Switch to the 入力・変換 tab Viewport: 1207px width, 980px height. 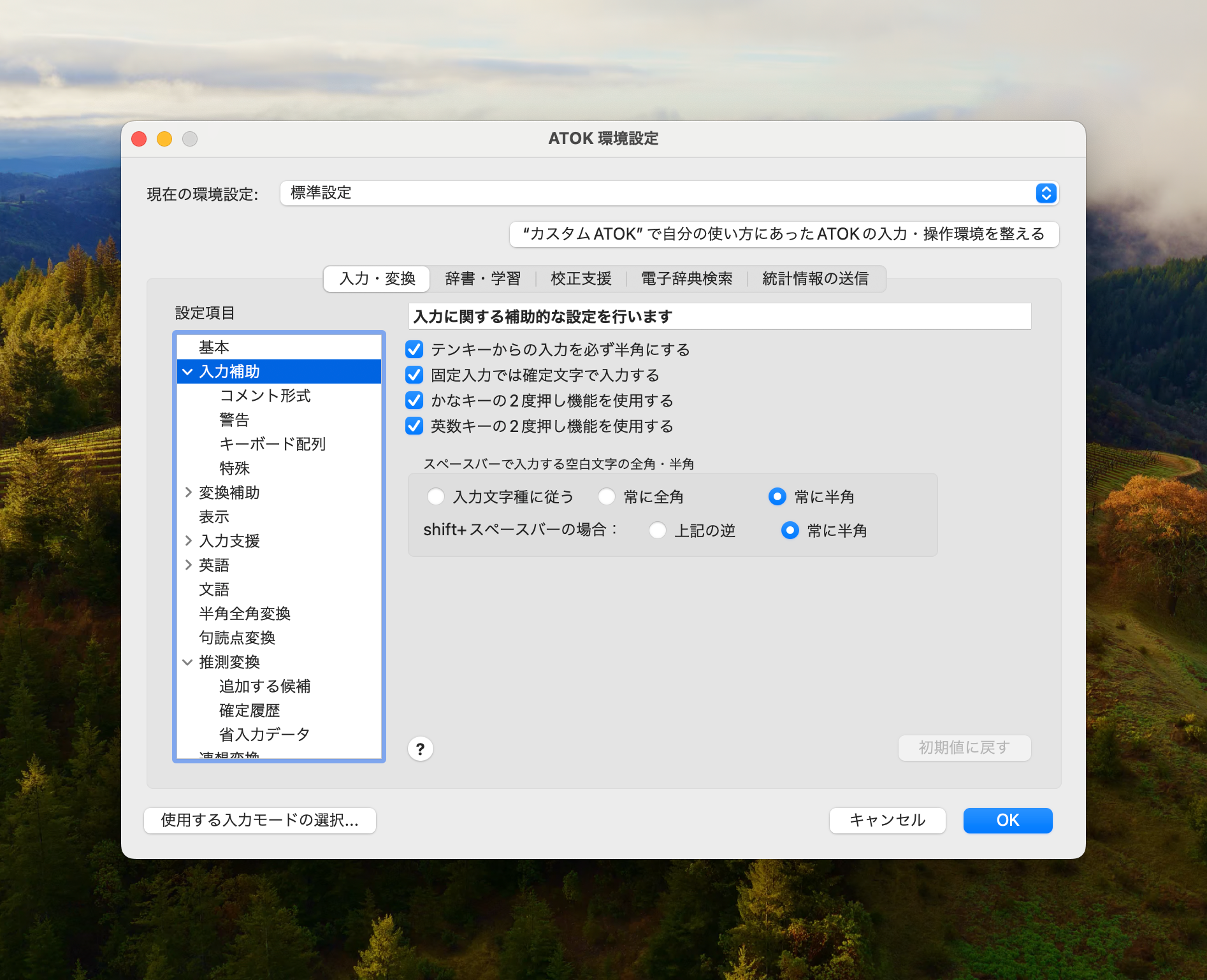377,278
